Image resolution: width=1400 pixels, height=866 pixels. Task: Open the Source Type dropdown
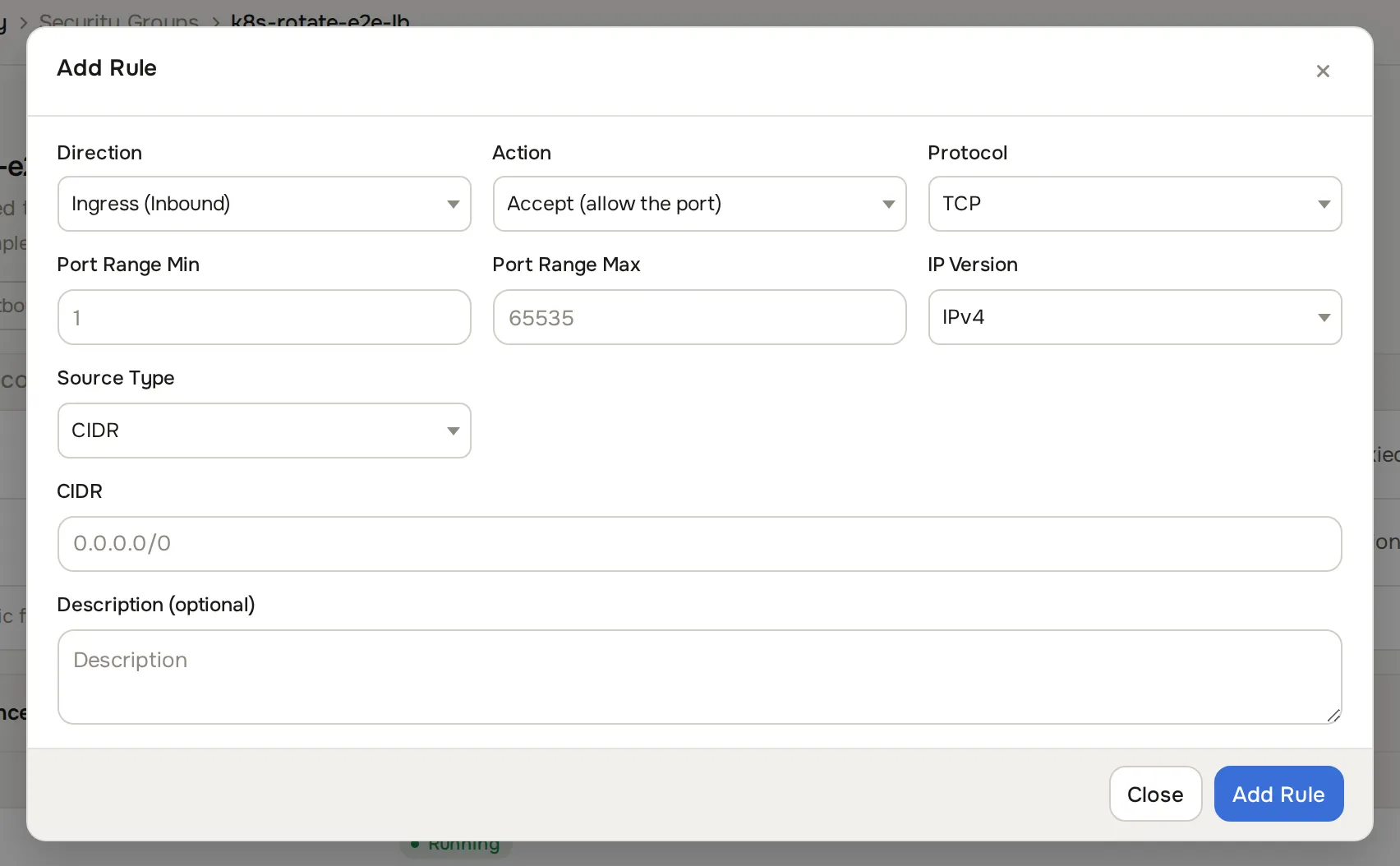click(265, 431)
